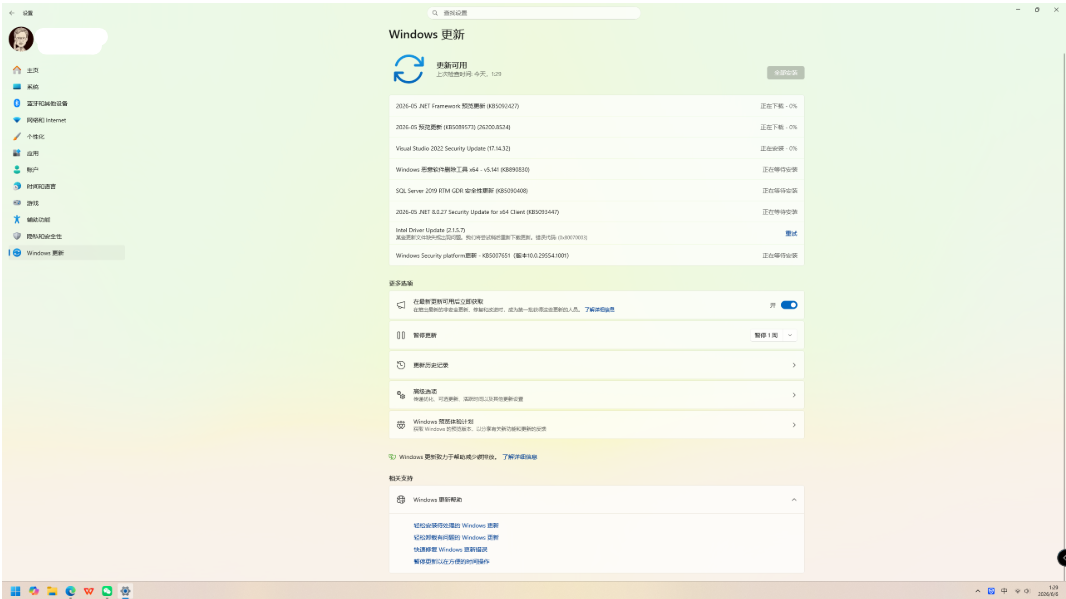The height and width of the screenshot is (599, 1066).
Task: Open the Windows Start menu on the taskbar
Action: [x=15, y=592]
